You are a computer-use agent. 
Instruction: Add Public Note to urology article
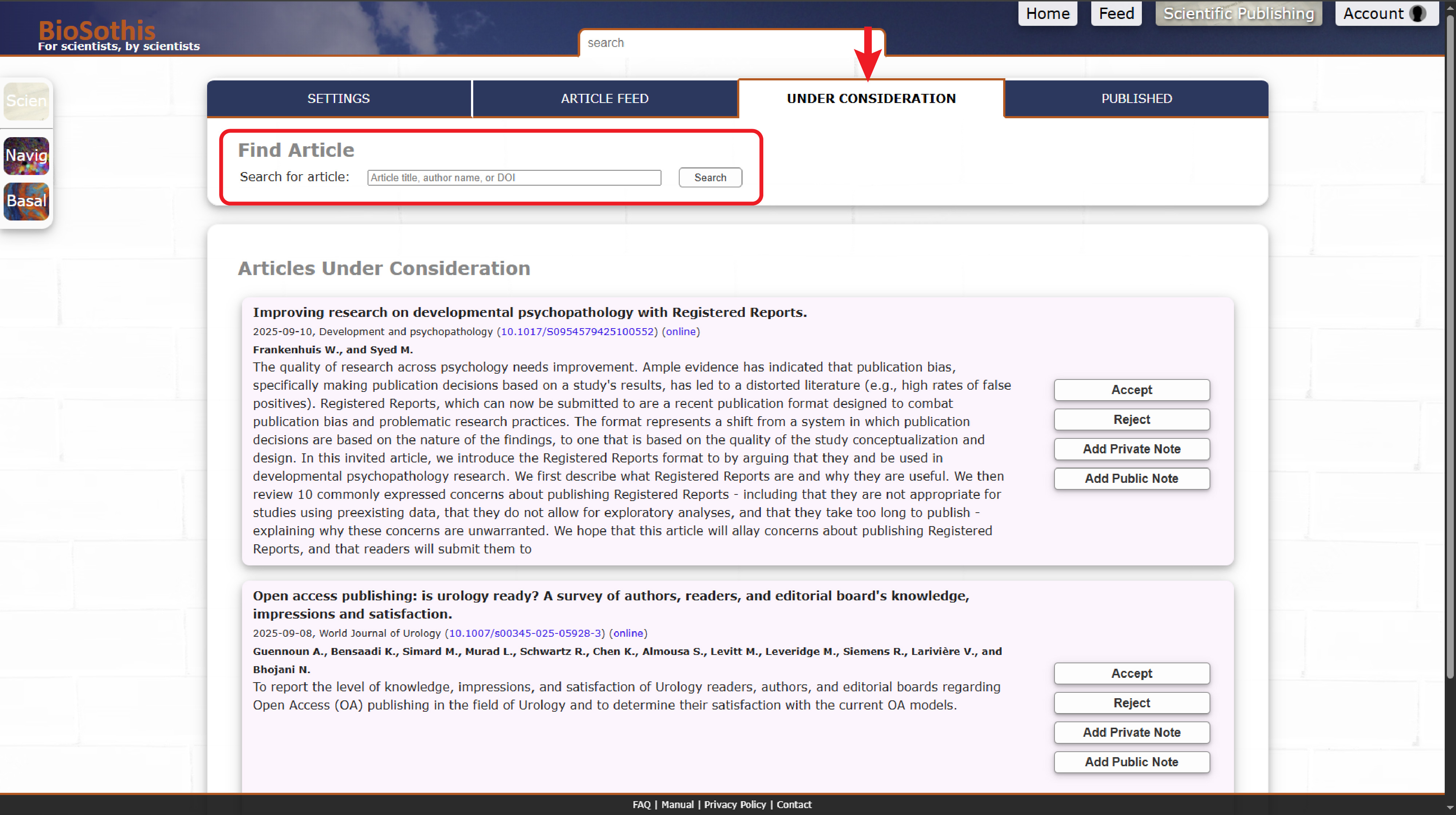coord(1131,762)
